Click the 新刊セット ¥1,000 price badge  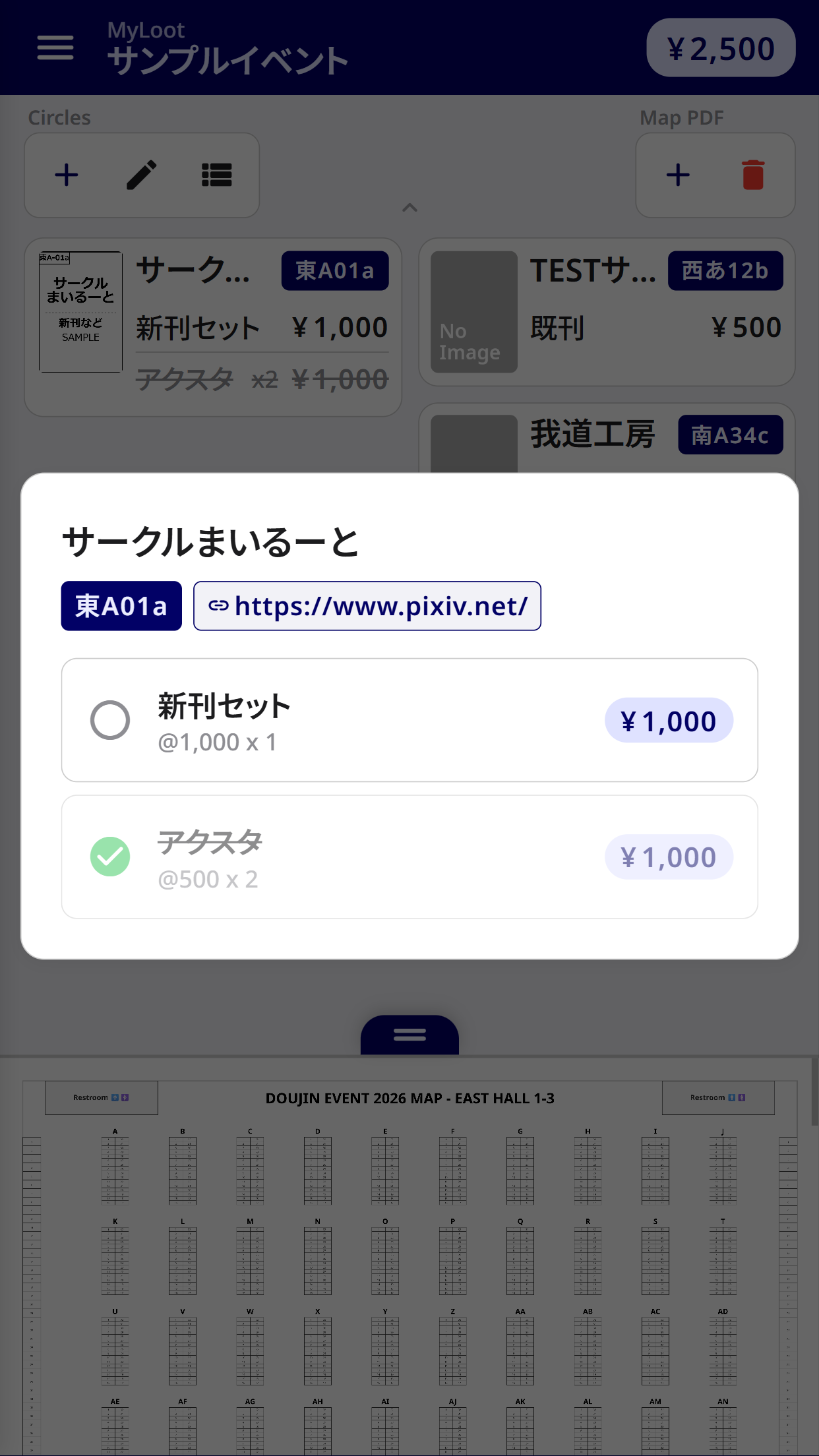(x=669, y=721)
